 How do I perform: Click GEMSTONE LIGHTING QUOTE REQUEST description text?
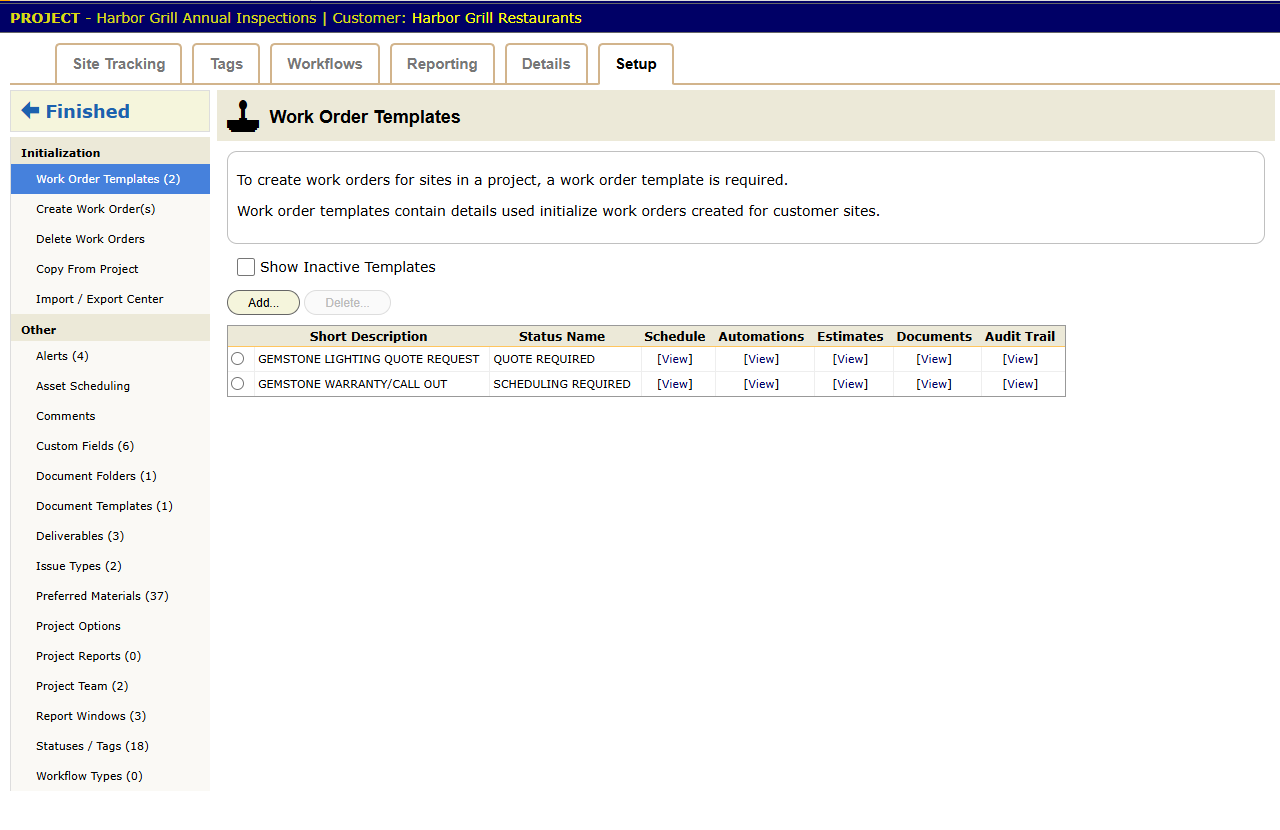(x=369, y=359)
